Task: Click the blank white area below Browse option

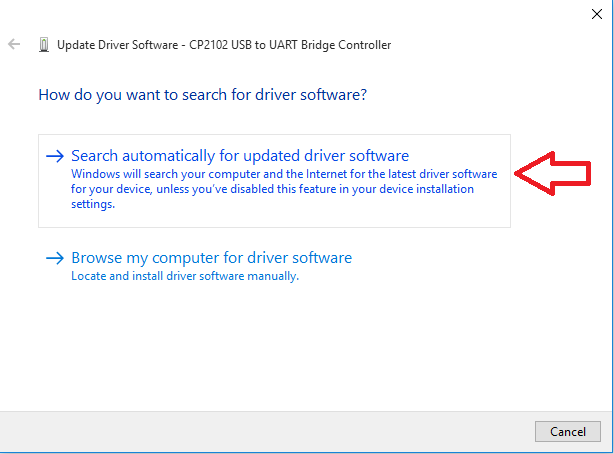Action: (x=300, y=350)
